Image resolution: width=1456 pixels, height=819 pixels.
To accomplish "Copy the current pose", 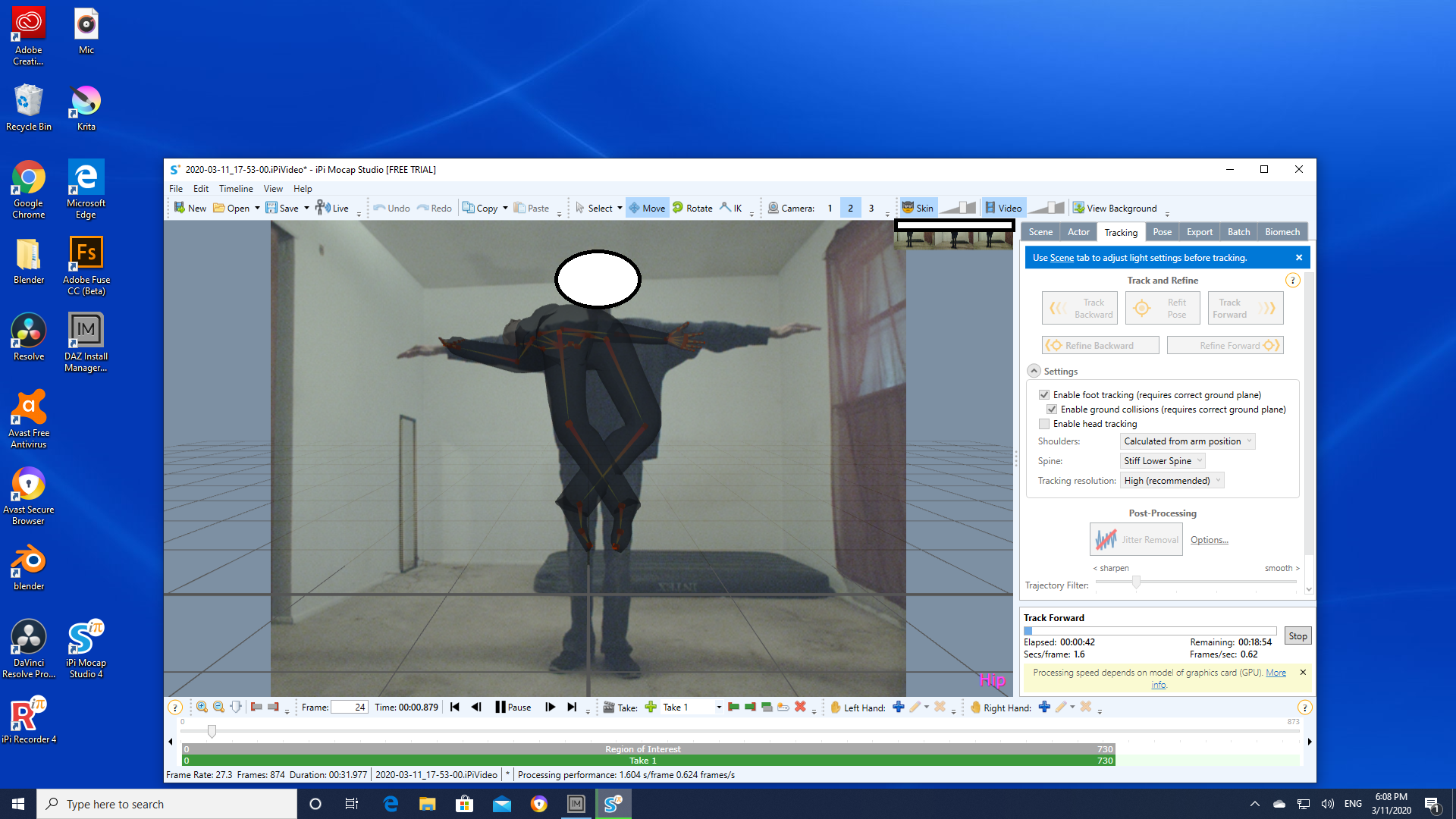I will pyautogui.click(x=480, y=208).
